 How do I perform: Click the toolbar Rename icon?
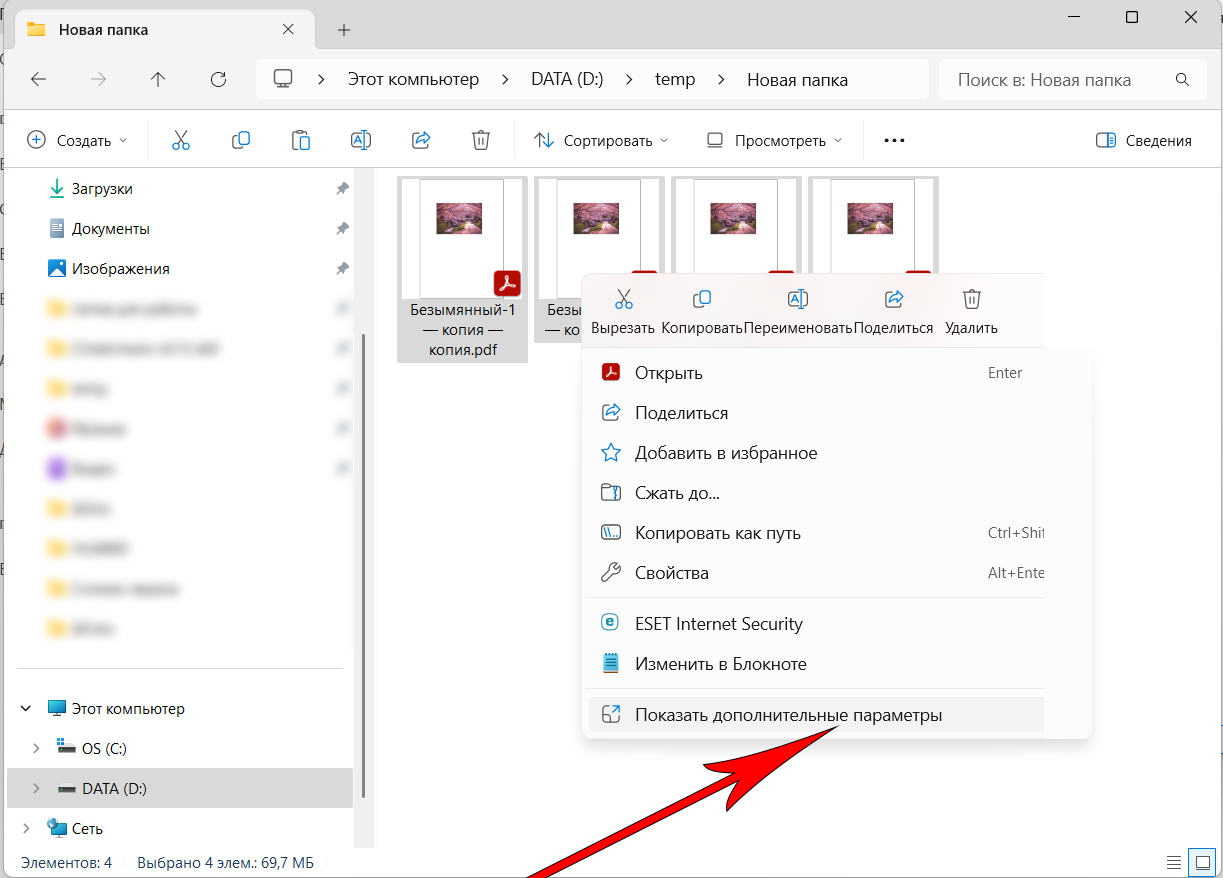361,141
